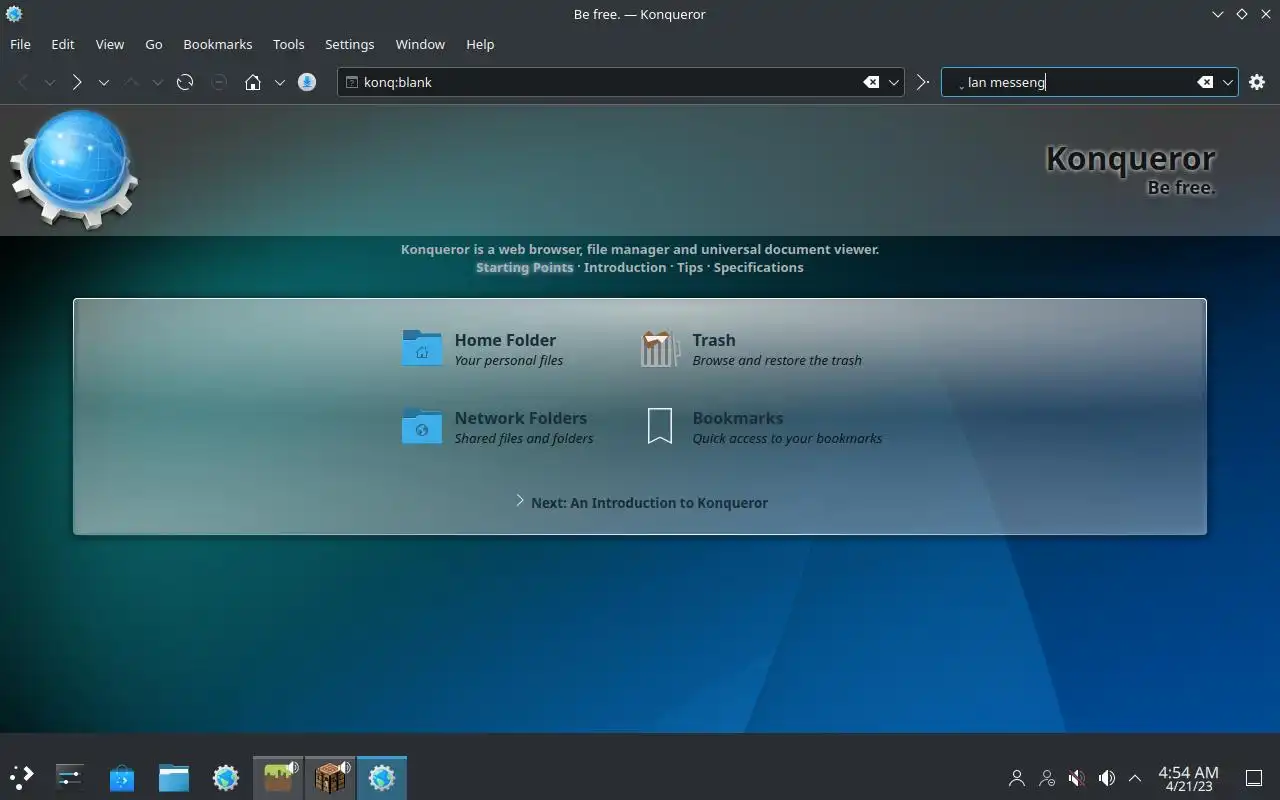Open the Tools menu
This screenshot has height=800, width=1280.
289,44
